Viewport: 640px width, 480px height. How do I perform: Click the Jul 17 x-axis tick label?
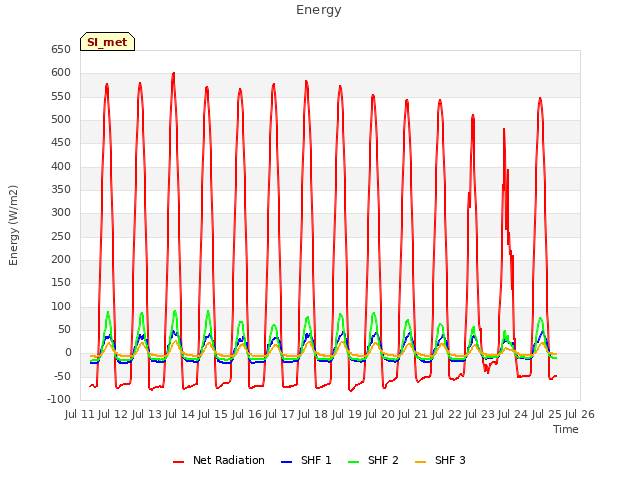[x=280, y=415]
